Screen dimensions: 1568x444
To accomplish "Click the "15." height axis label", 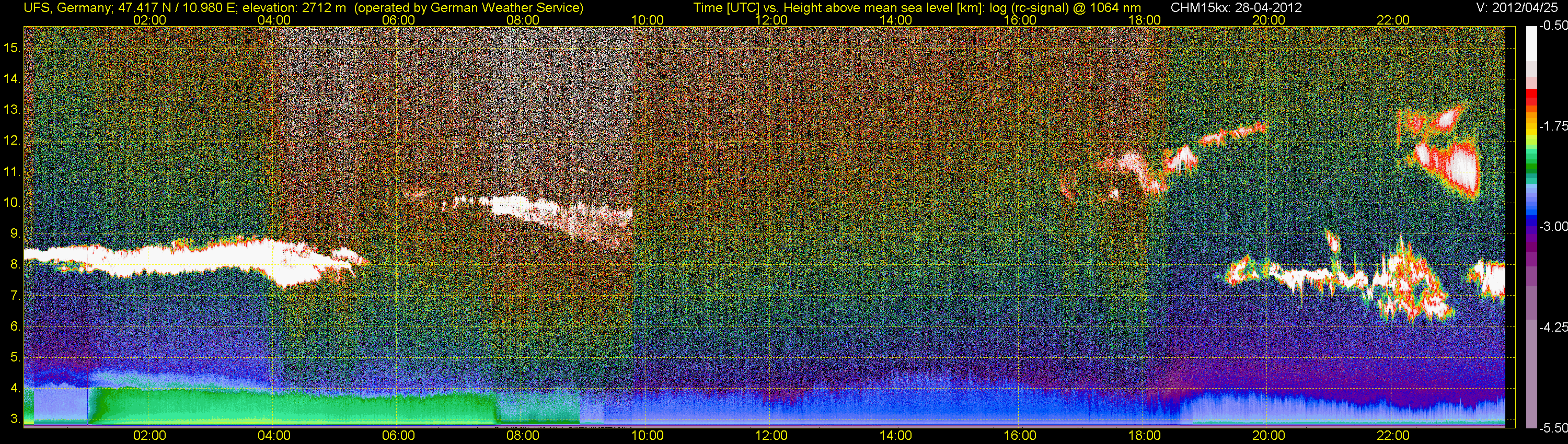I will coord(12,48).
